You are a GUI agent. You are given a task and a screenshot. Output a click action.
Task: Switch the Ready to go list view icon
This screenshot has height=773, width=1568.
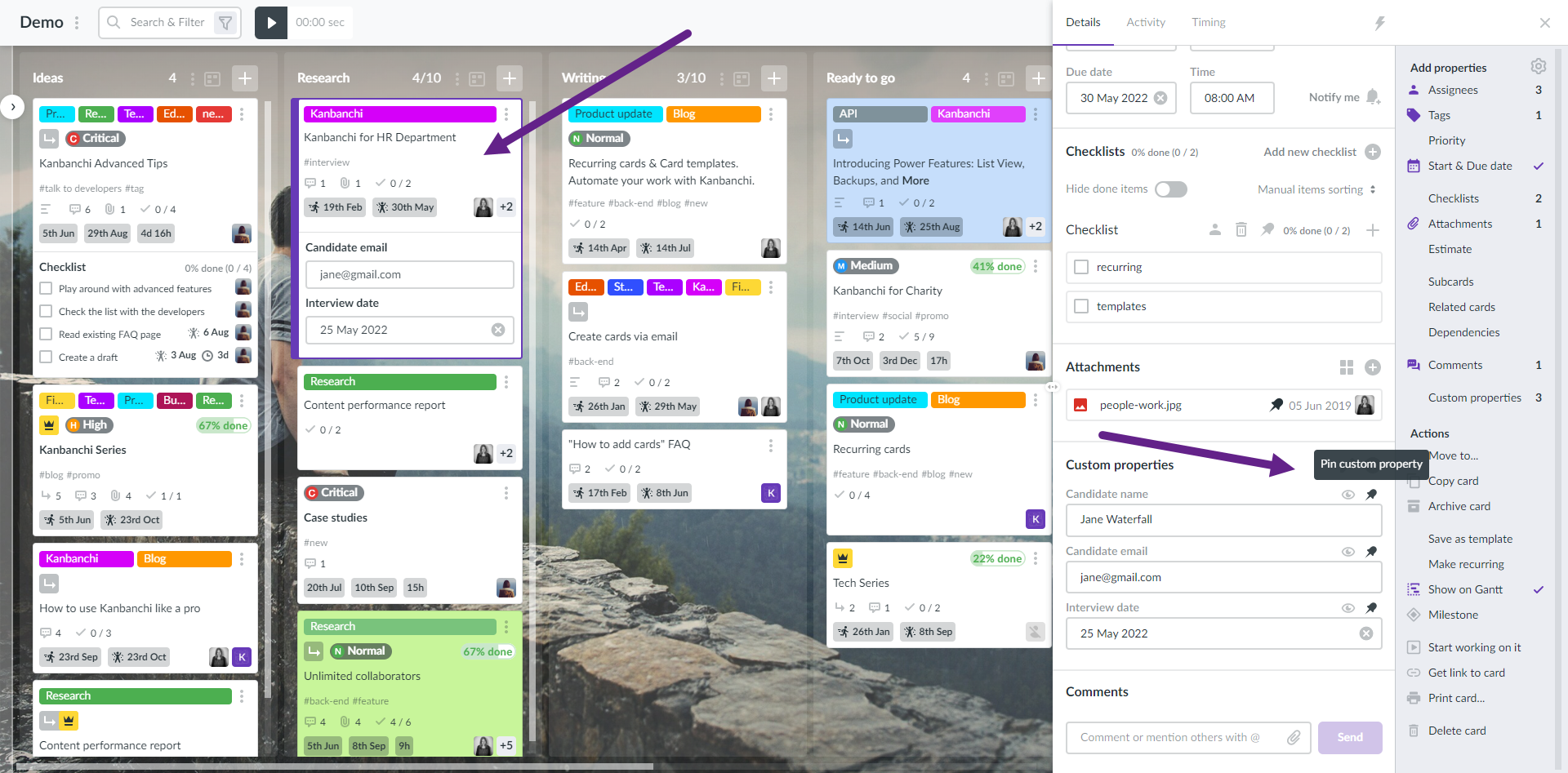pyautogui.click(x=1006, y=78)
